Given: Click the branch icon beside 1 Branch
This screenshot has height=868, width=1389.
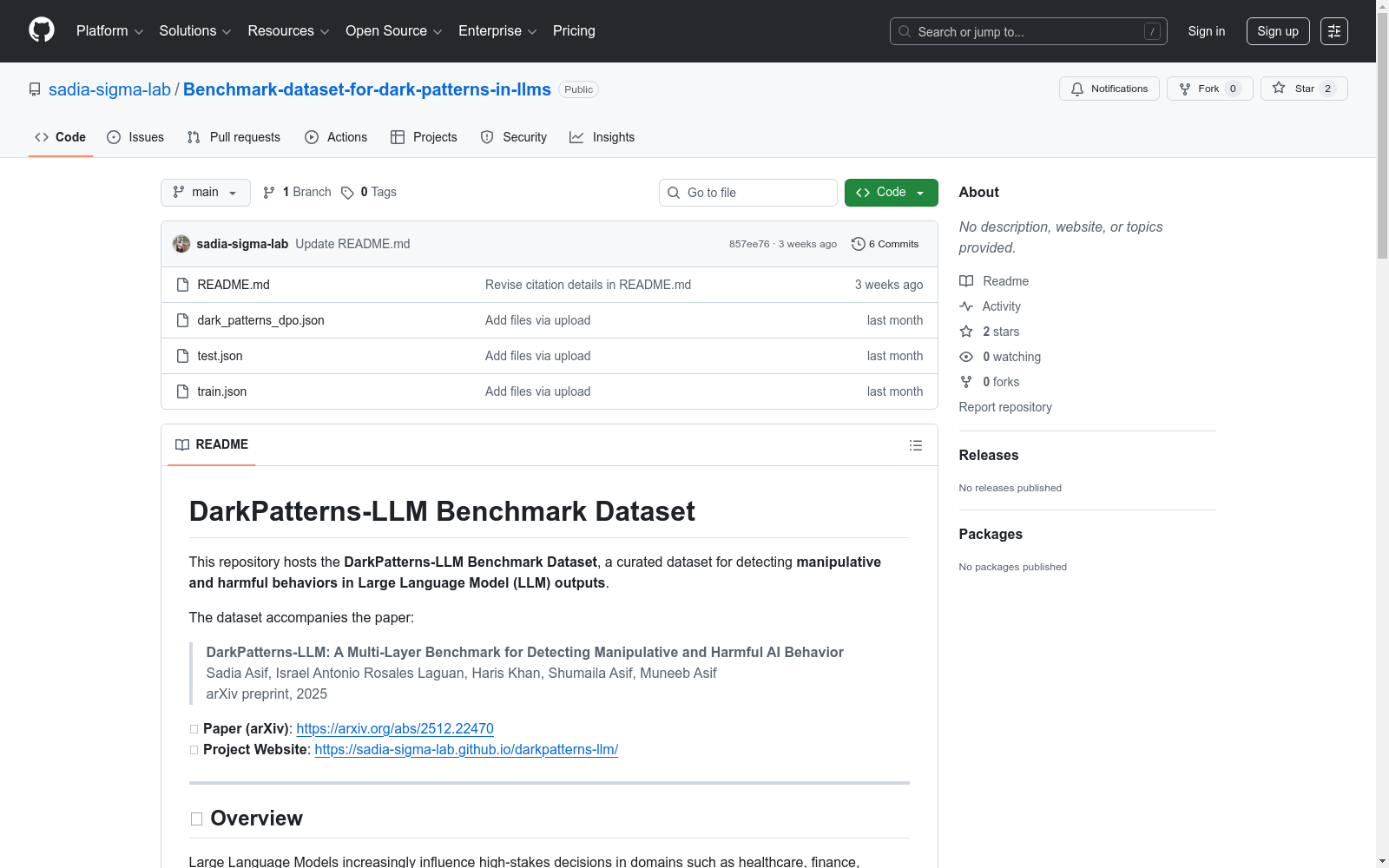Looking at the screenshot, I should click(269, 193).
